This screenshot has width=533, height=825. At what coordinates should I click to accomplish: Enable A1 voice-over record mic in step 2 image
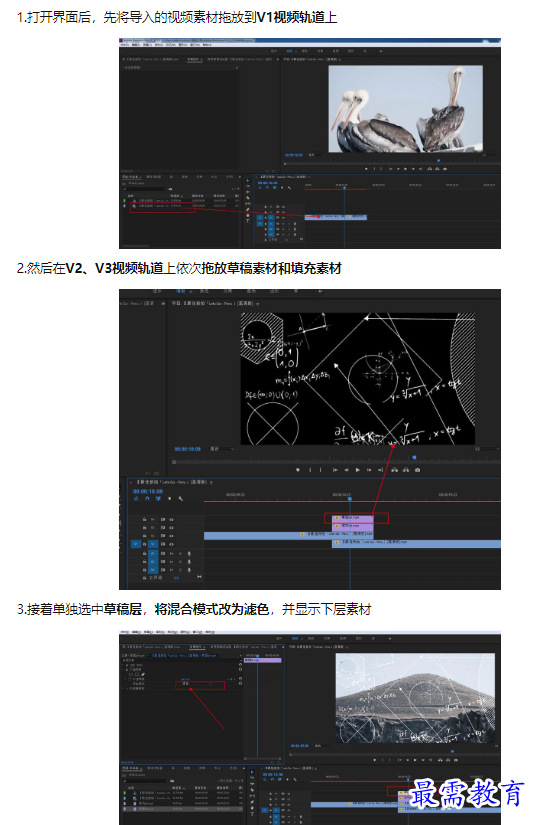189,554
